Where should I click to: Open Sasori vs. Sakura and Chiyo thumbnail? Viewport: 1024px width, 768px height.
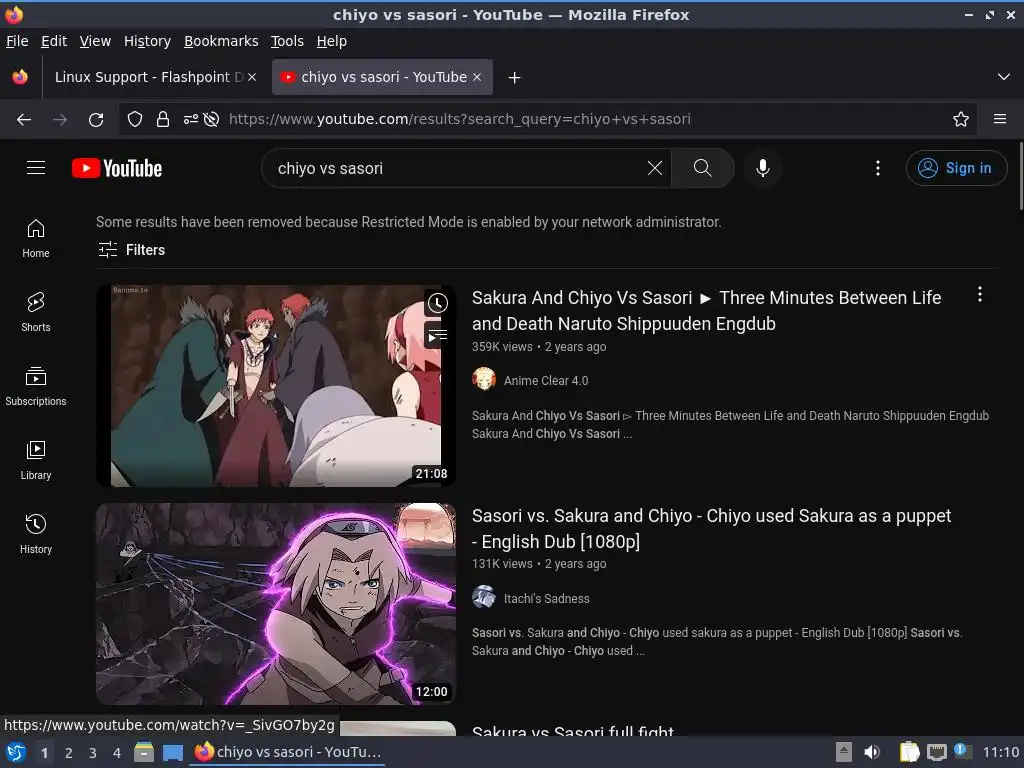coord(276,603)
